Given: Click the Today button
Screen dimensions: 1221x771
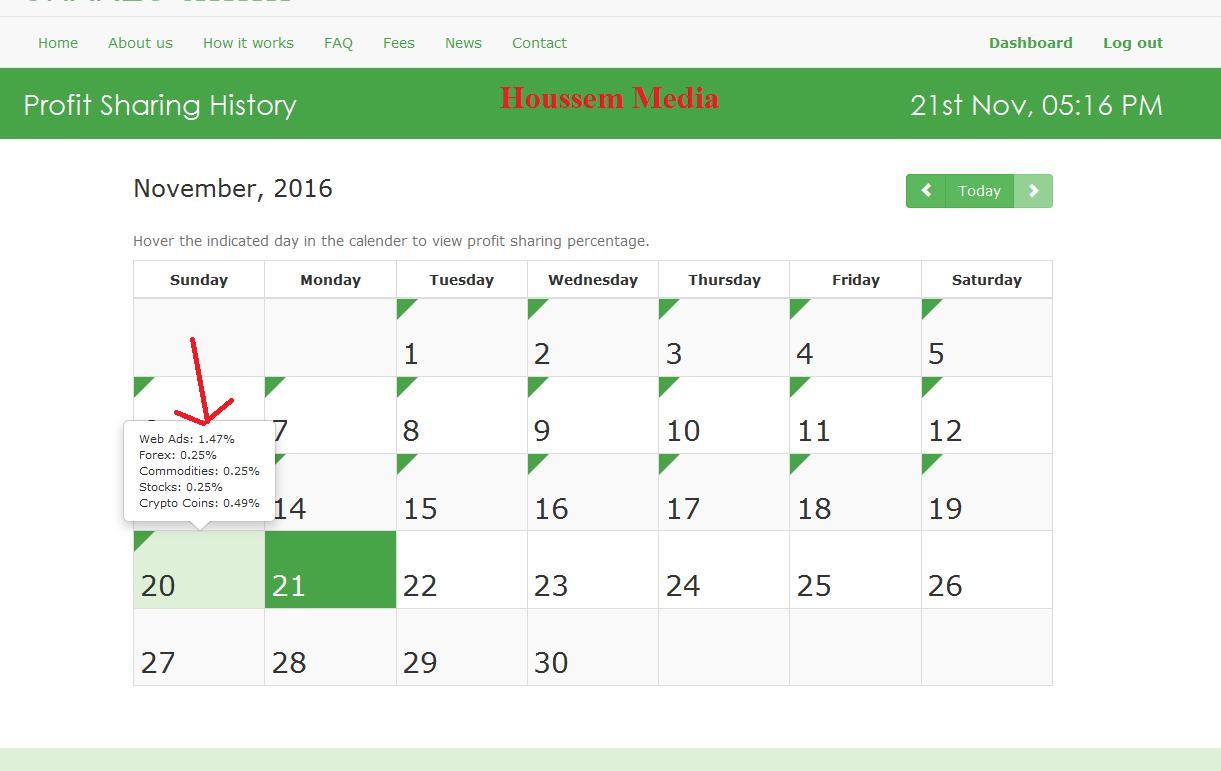Looking at the screenshot, I should tap(979, 191).
